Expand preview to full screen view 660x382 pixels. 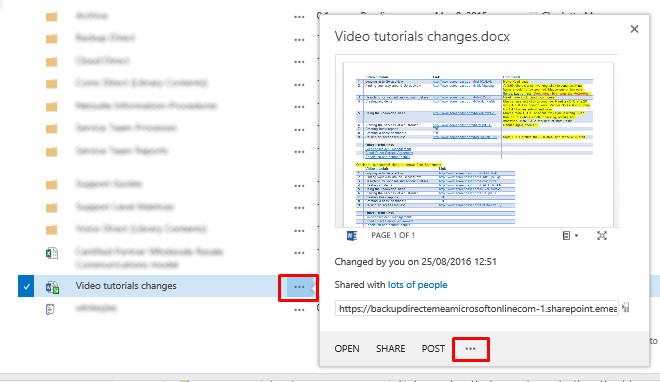point(602,236)
